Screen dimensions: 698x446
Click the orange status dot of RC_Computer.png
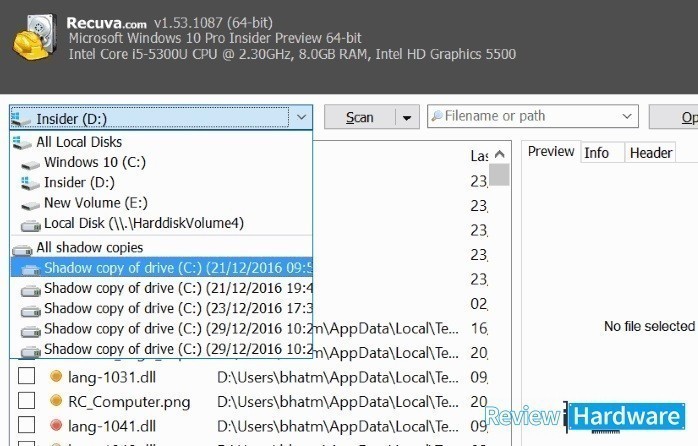56,401
